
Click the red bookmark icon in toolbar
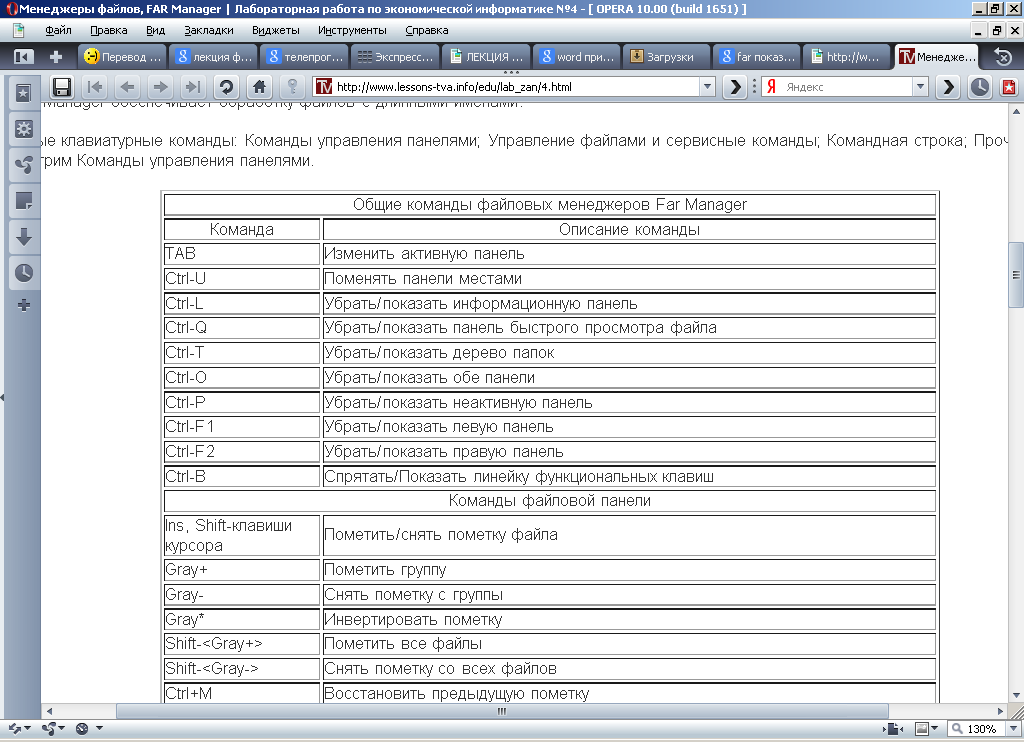coord(1009,87)
